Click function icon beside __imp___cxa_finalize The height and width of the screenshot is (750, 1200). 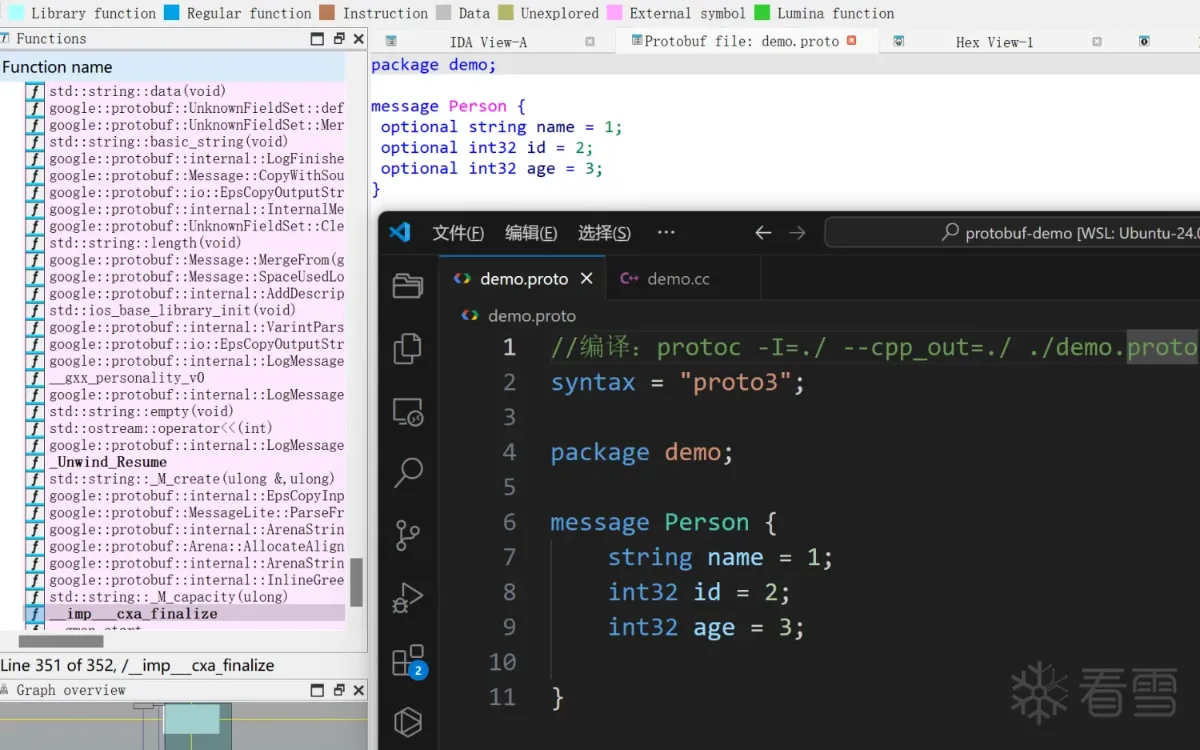coord(35,614)
